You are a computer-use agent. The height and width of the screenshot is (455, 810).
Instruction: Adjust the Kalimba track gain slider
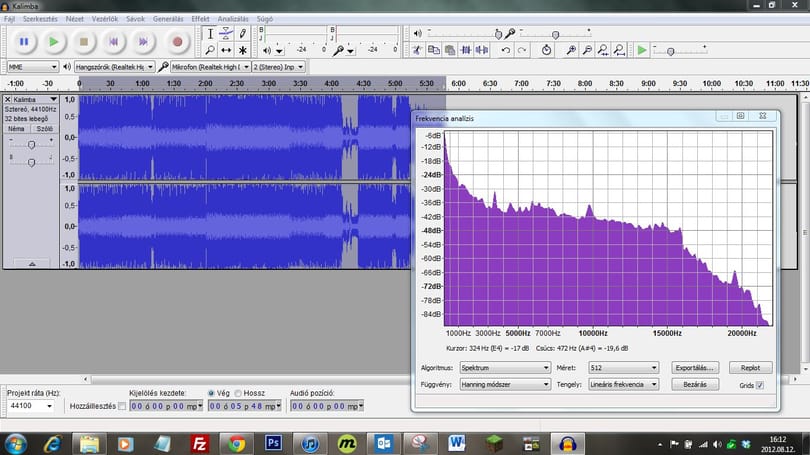(32, 145)
